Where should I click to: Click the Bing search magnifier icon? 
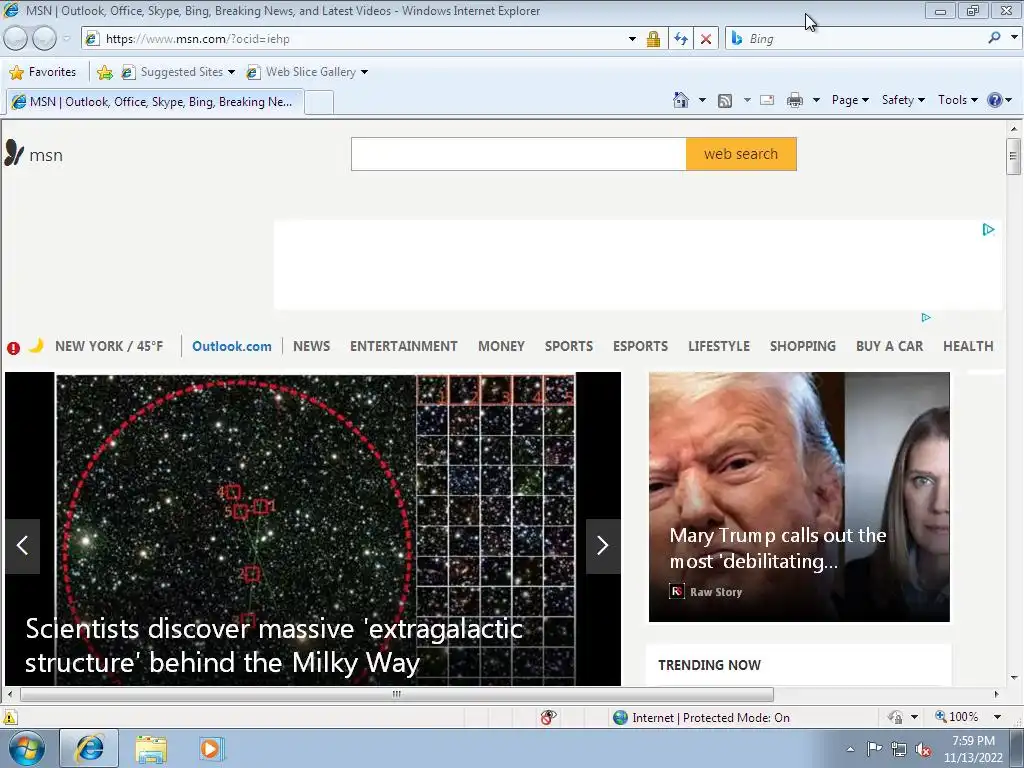[994, 38]
